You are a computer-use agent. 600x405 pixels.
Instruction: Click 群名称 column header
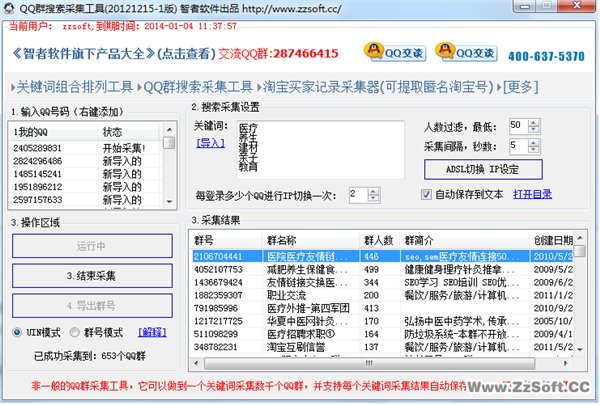311,240
